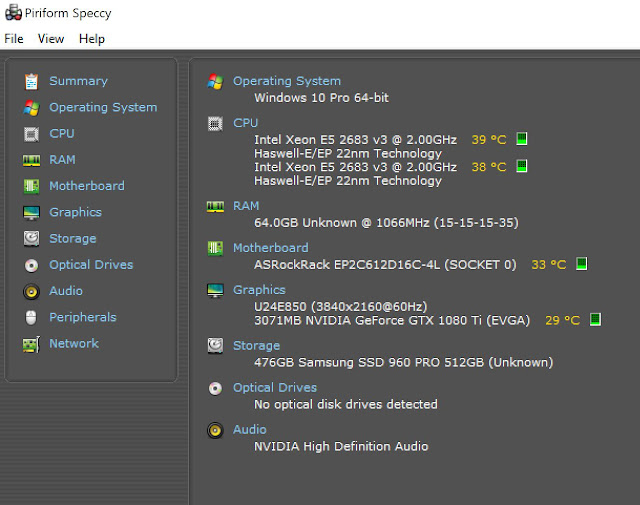640x505 pixels.
Task: Click the Graphics monitor icon in sidebar
Action: pyautogui.click(x=31, y=213)
